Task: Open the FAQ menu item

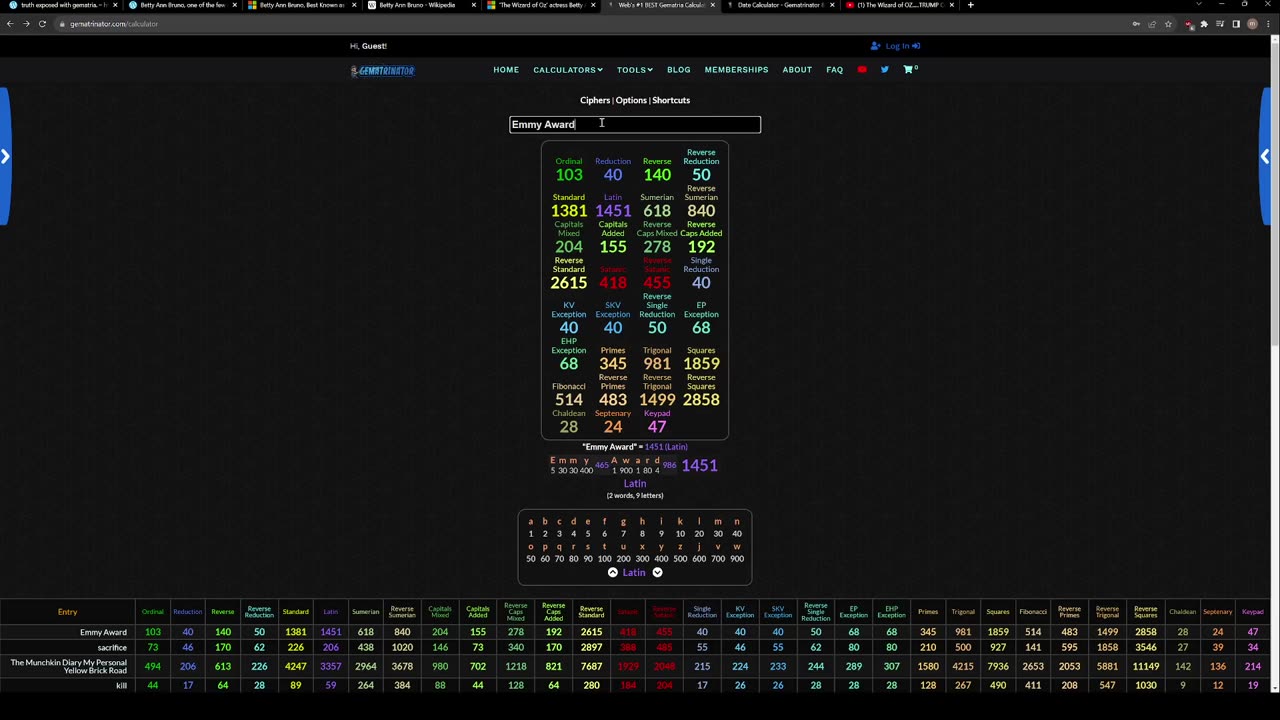Action: point(835,70)
